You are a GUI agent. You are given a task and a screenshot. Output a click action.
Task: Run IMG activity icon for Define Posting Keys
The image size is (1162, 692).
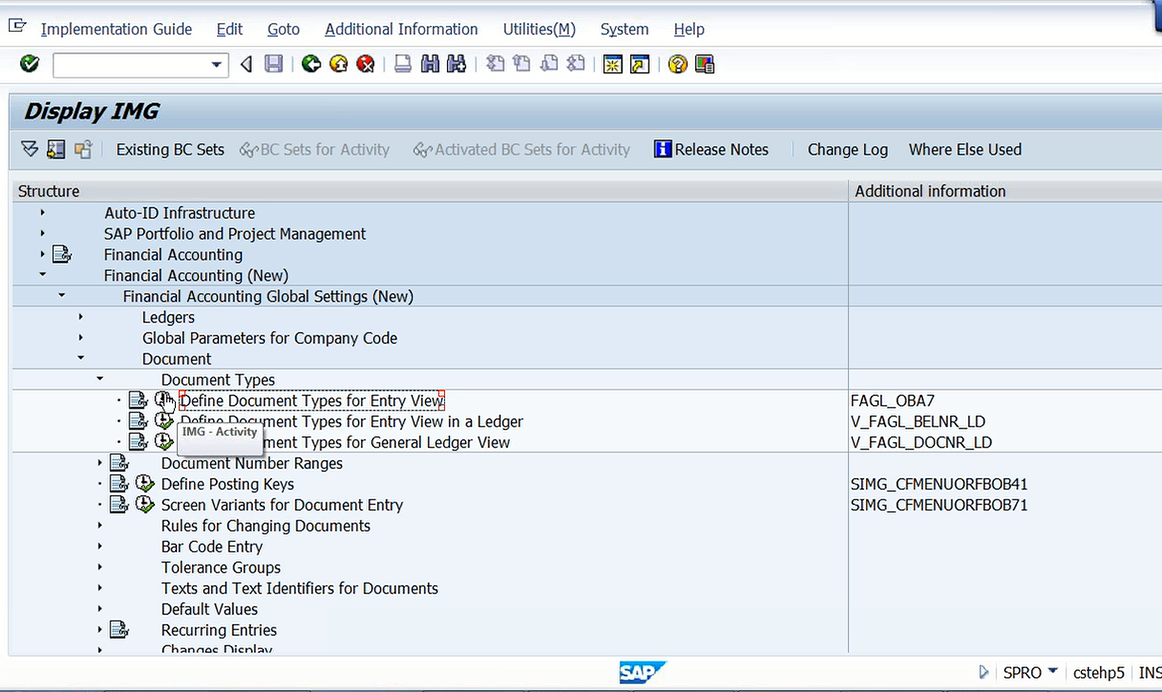(x=145, y=484)
